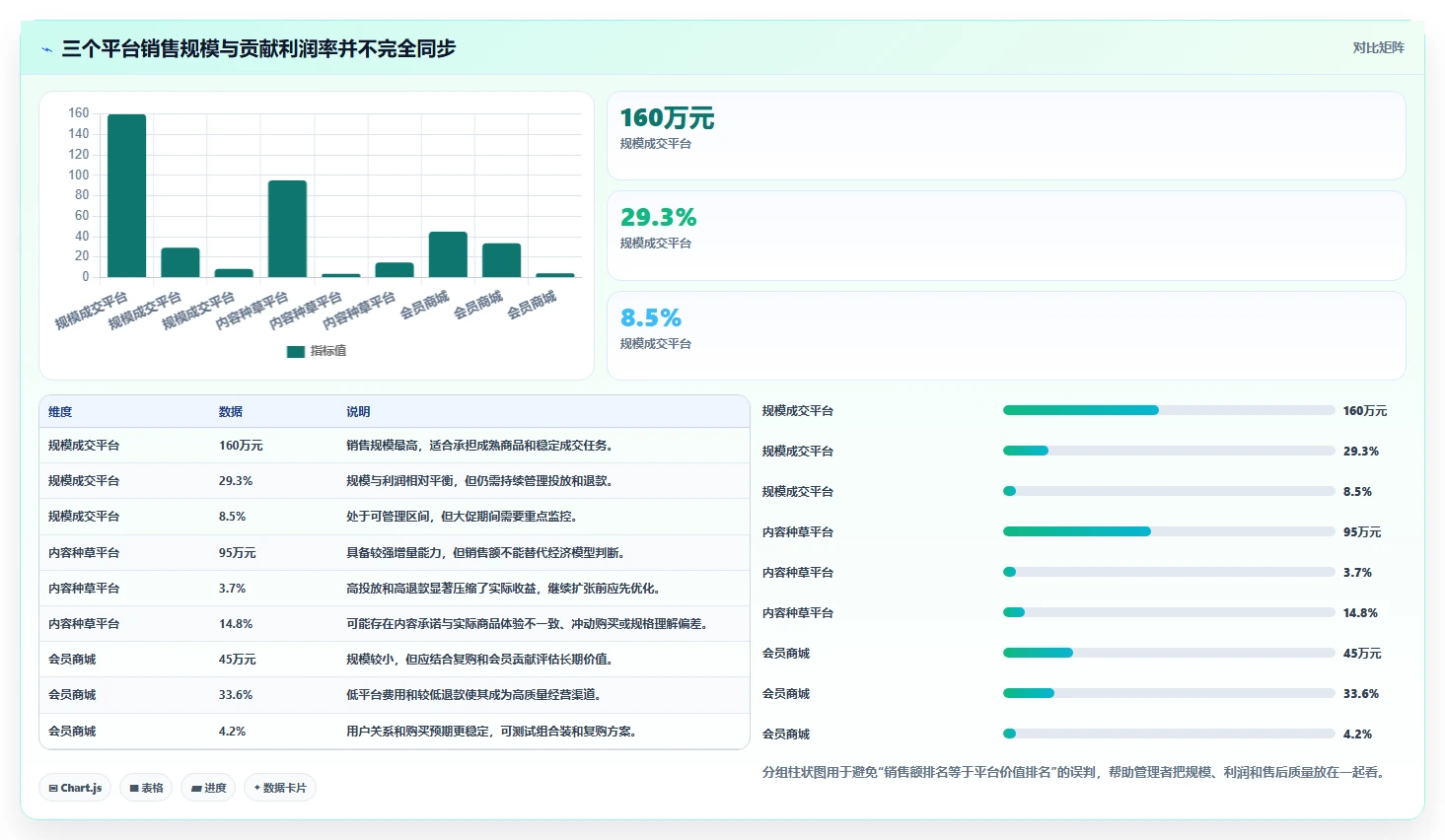
Task: Click the Chart.js chip
Action: [x=75, y=788]
